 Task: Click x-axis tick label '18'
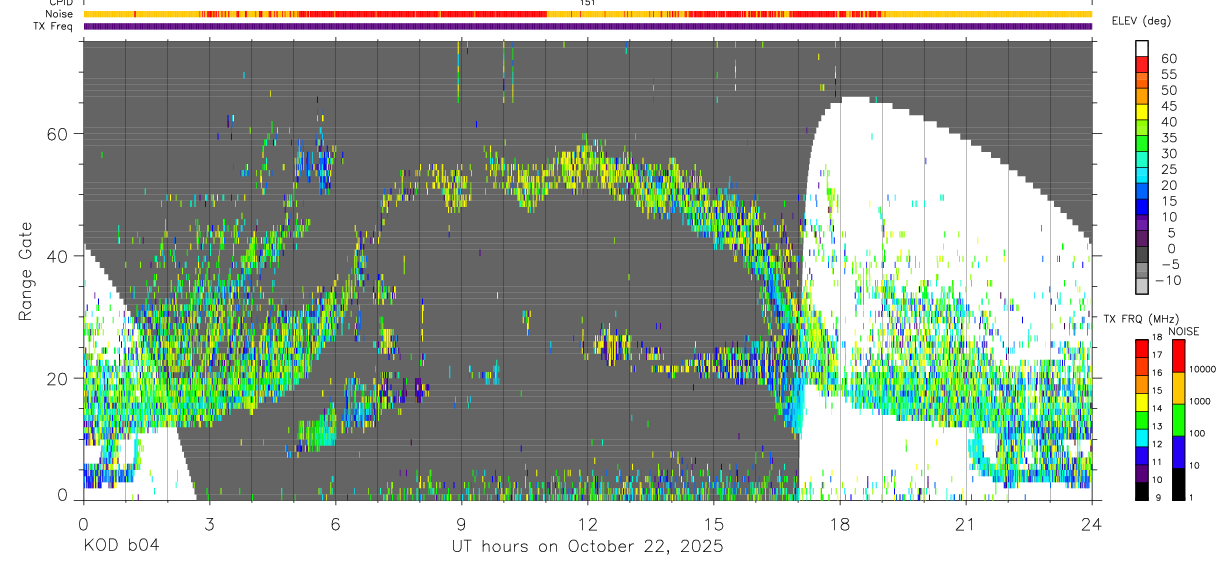[x=839, y=524]
